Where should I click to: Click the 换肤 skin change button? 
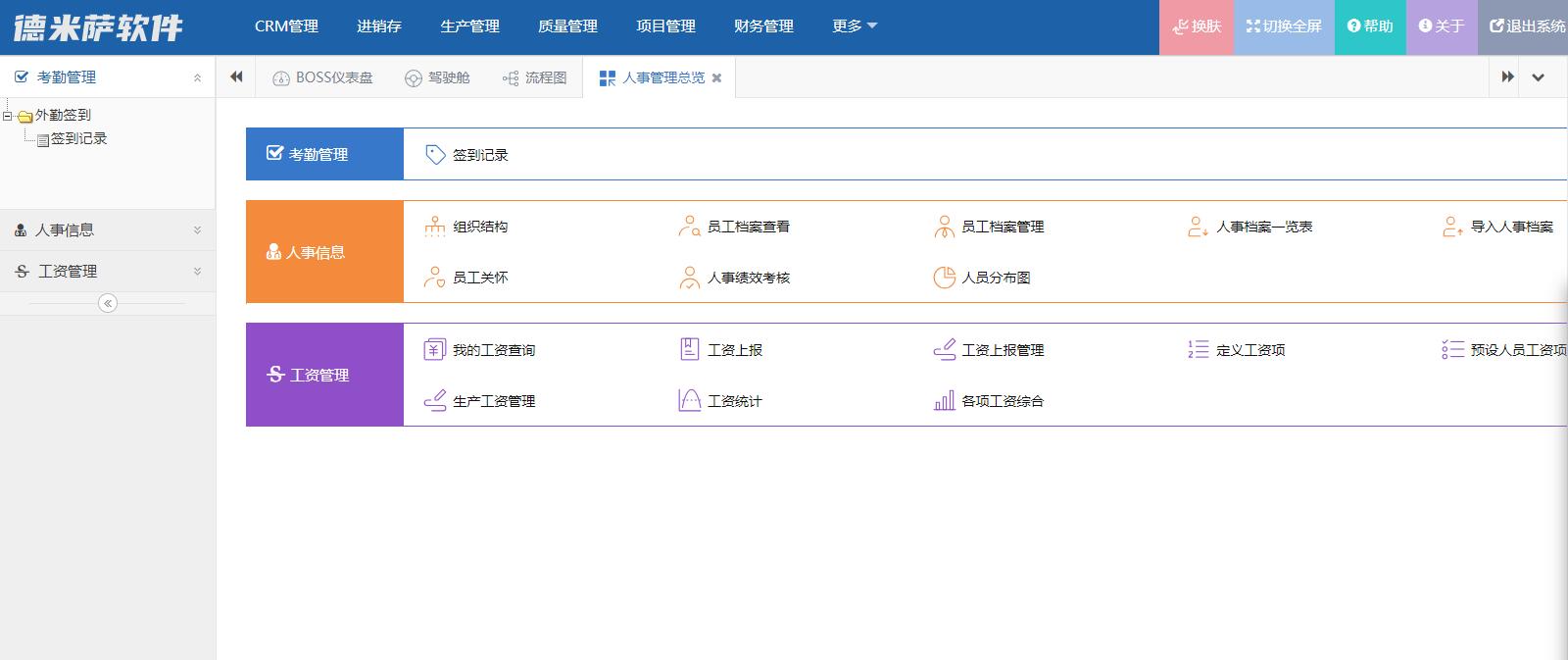click(1197, 26)
